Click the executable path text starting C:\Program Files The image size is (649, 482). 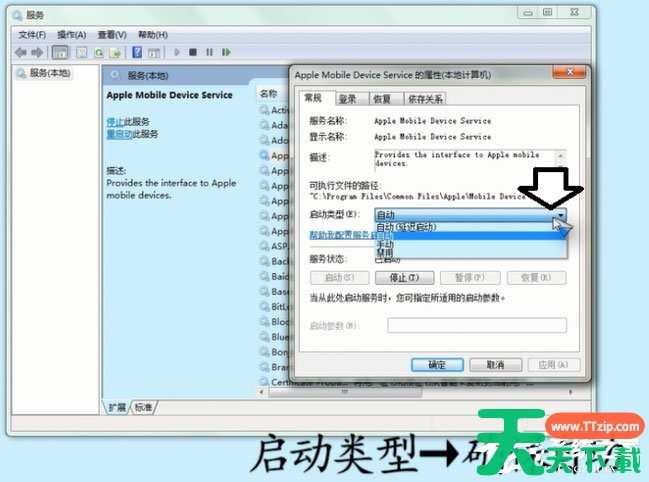coord(418,197)
